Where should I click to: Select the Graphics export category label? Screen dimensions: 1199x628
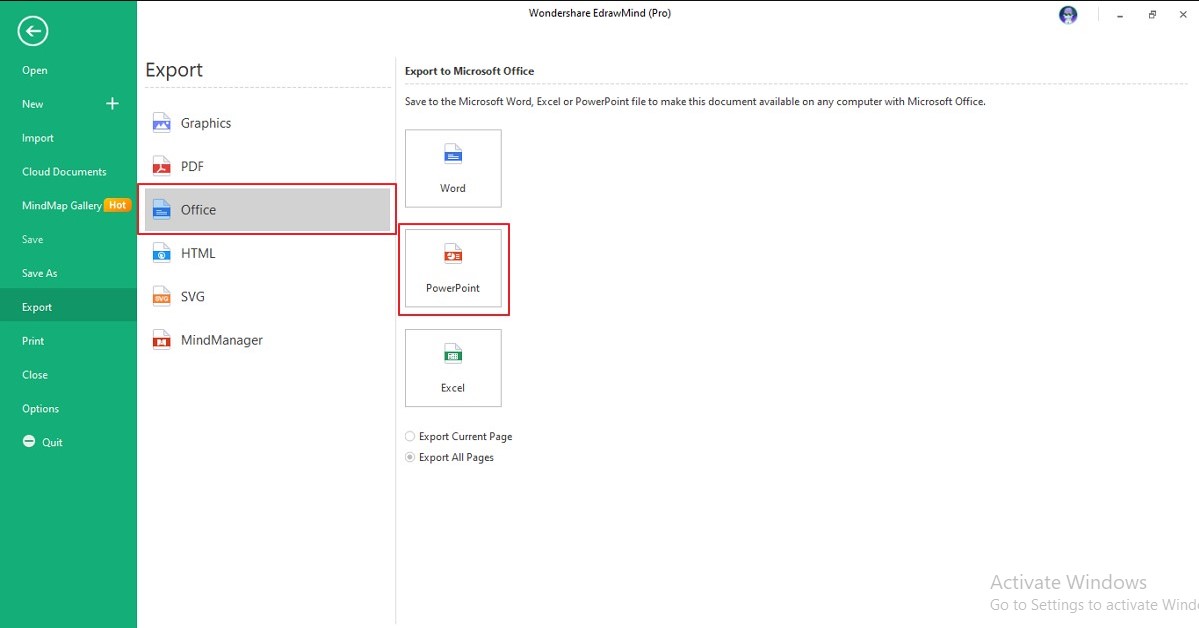[206, 123]
